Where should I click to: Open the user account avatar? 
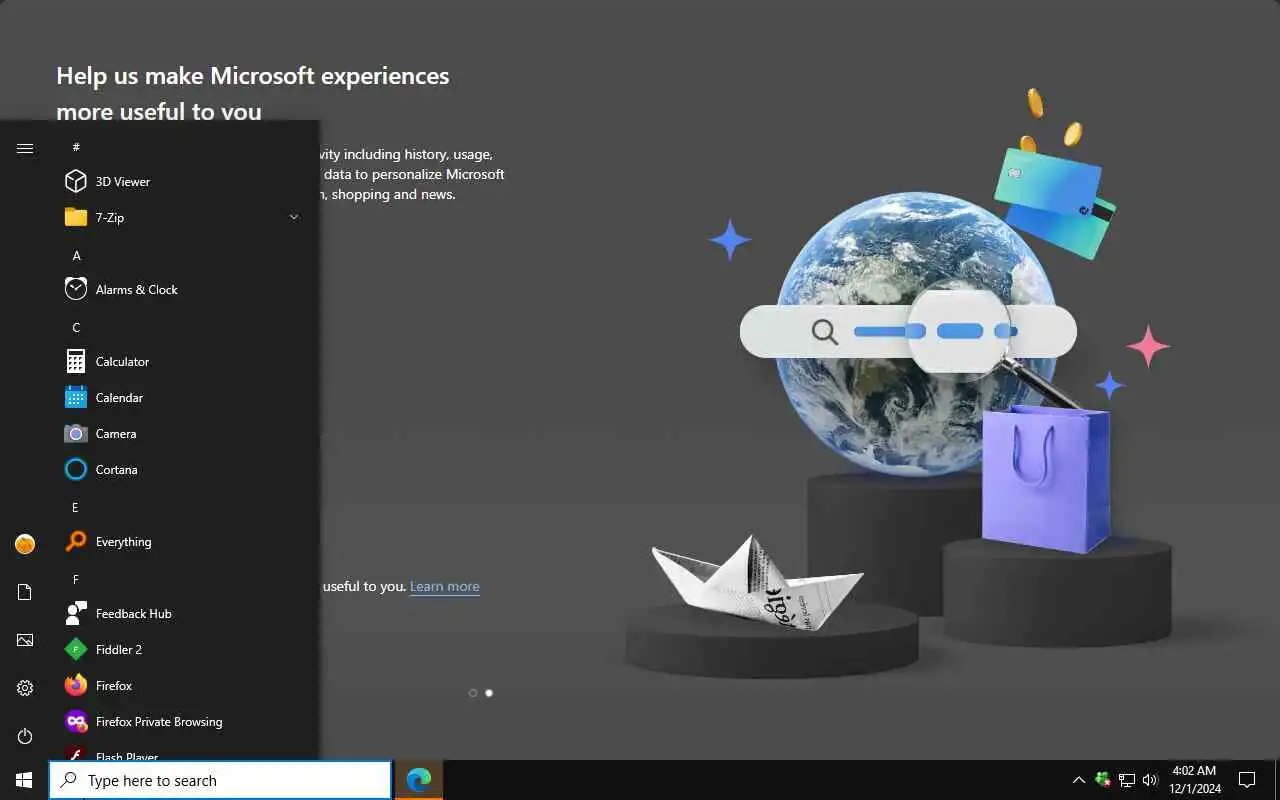[25, 544]
